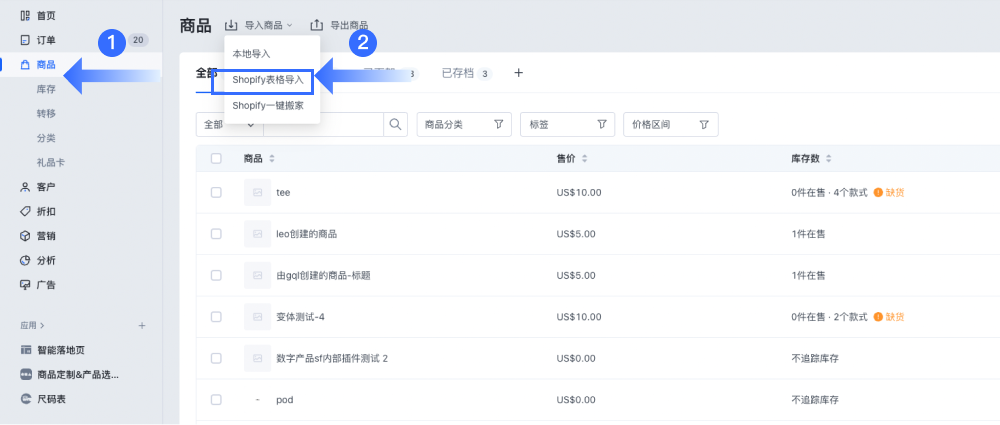Check the box for product tee

point(216,192)
